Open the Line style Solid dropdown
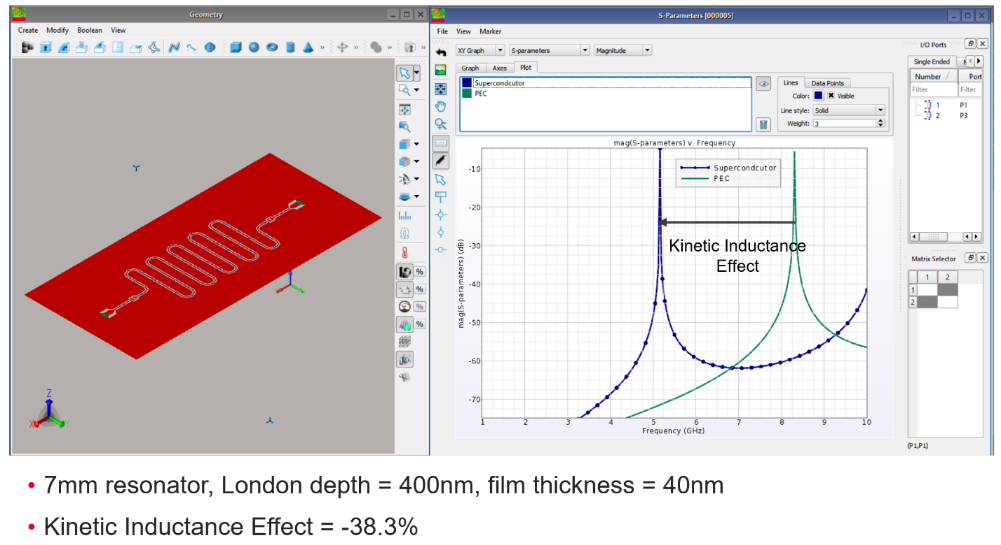 point(848,110)
